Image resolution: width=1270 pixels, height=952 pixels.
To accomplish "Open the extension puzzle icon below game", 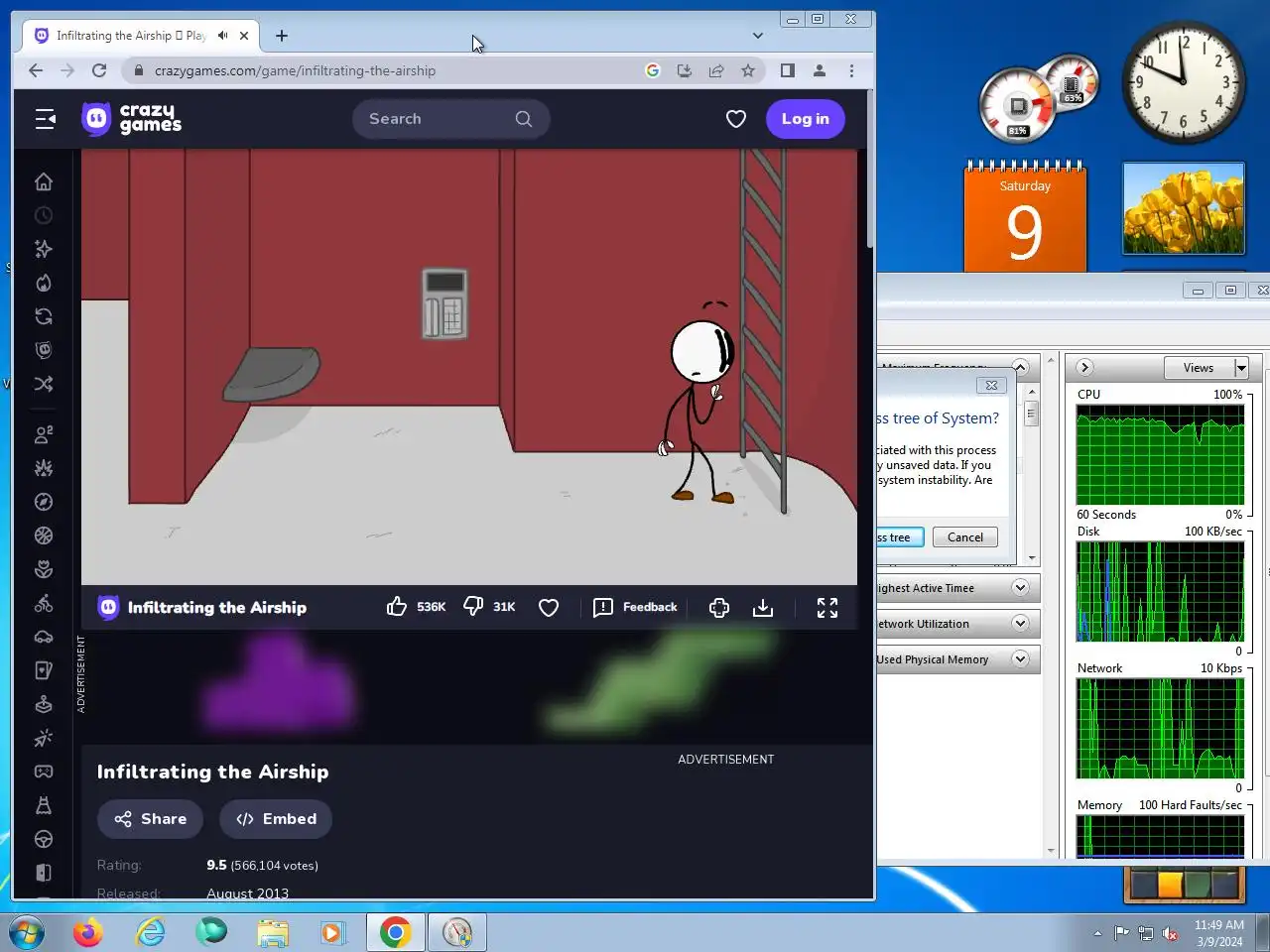I will pos(719,608).
